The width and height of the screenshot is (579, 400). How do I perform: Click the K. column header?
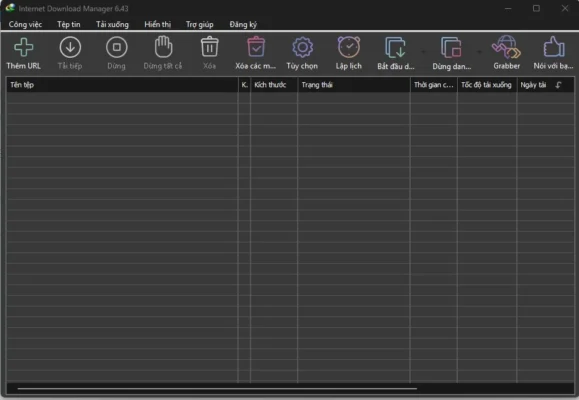pyautogui.click(x=244, y=85)
